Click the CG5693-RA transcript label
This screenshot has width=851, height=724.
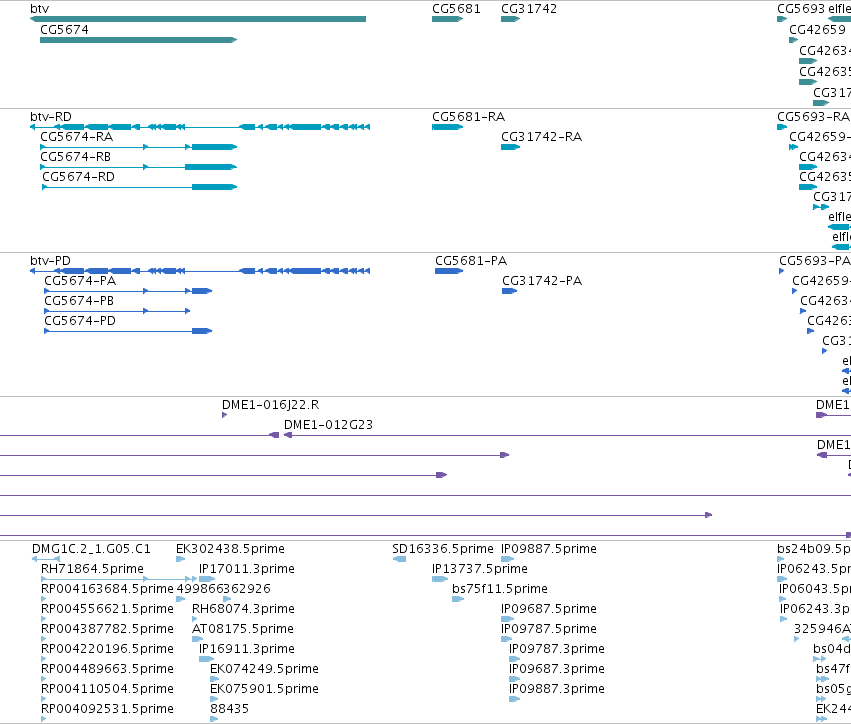813,117
